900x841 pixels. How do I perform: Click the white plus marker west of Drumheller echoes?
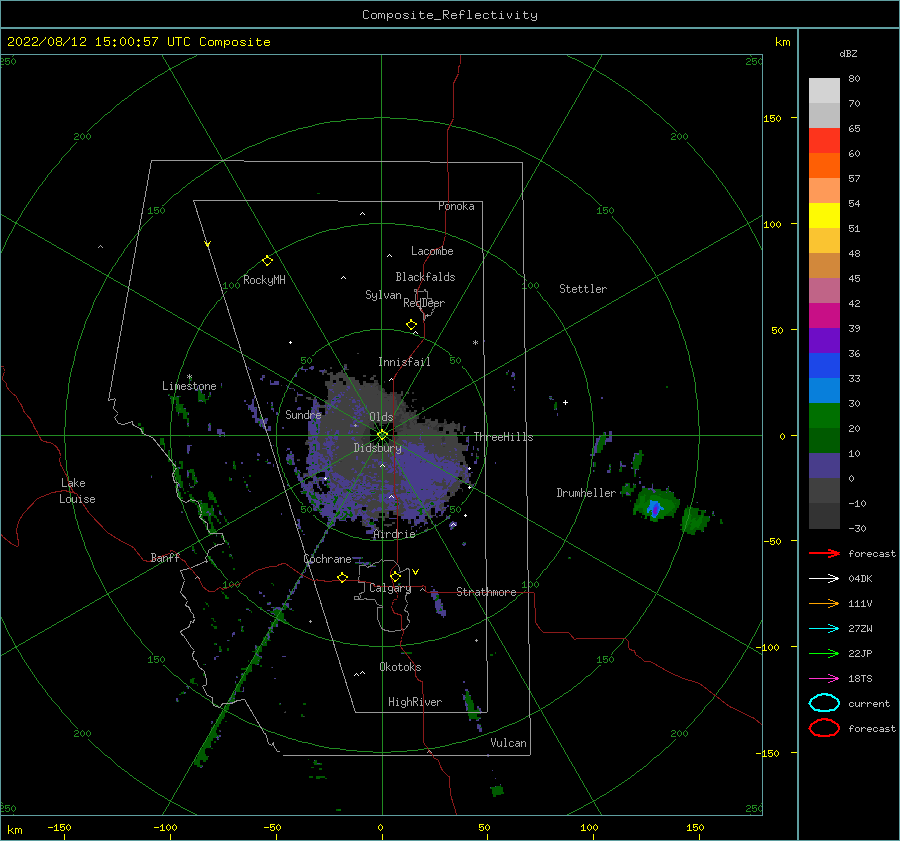(x=565, y=402)
